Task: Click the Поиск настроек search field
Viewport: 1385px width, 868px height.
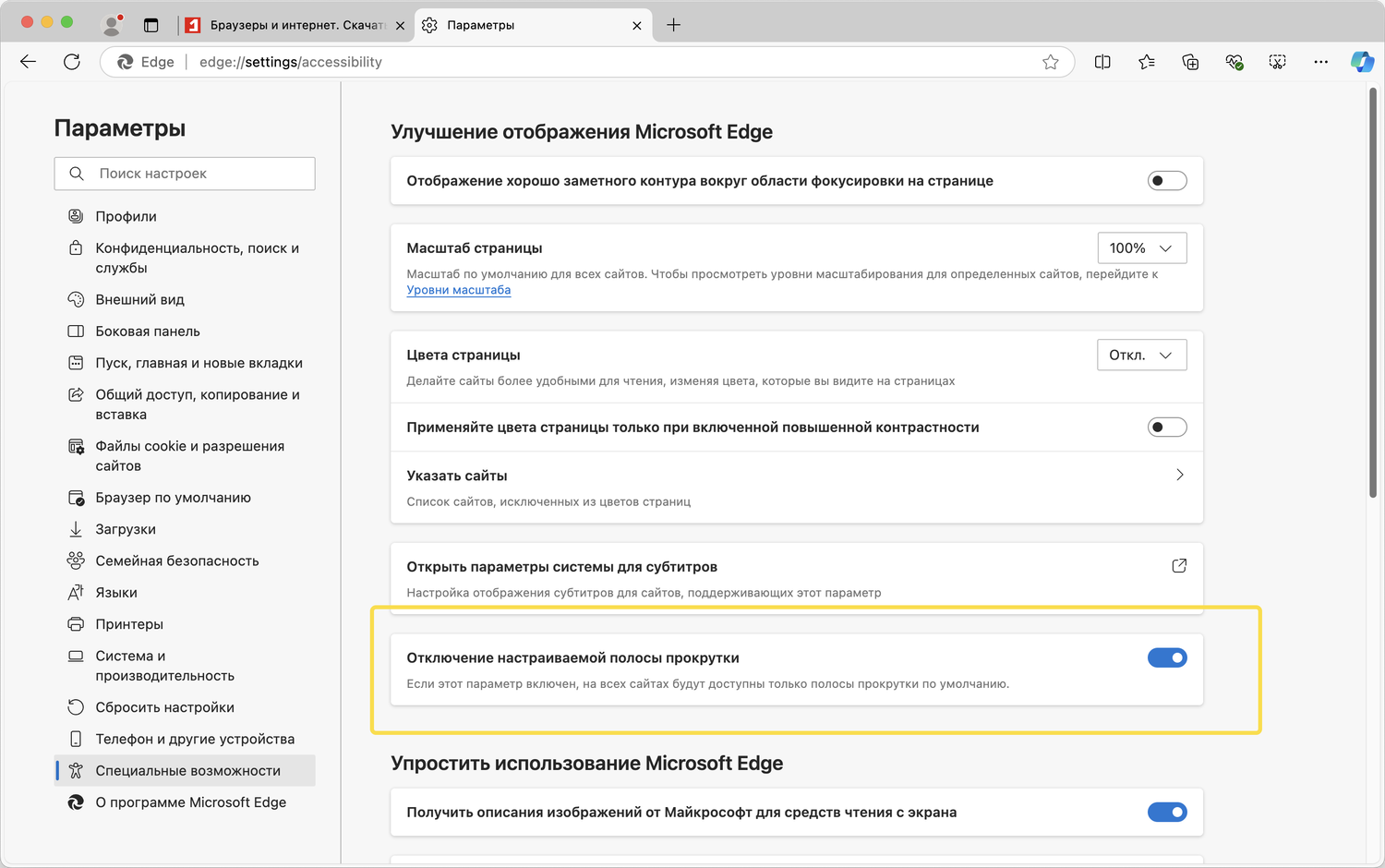Action: click(x=185, y=174)
